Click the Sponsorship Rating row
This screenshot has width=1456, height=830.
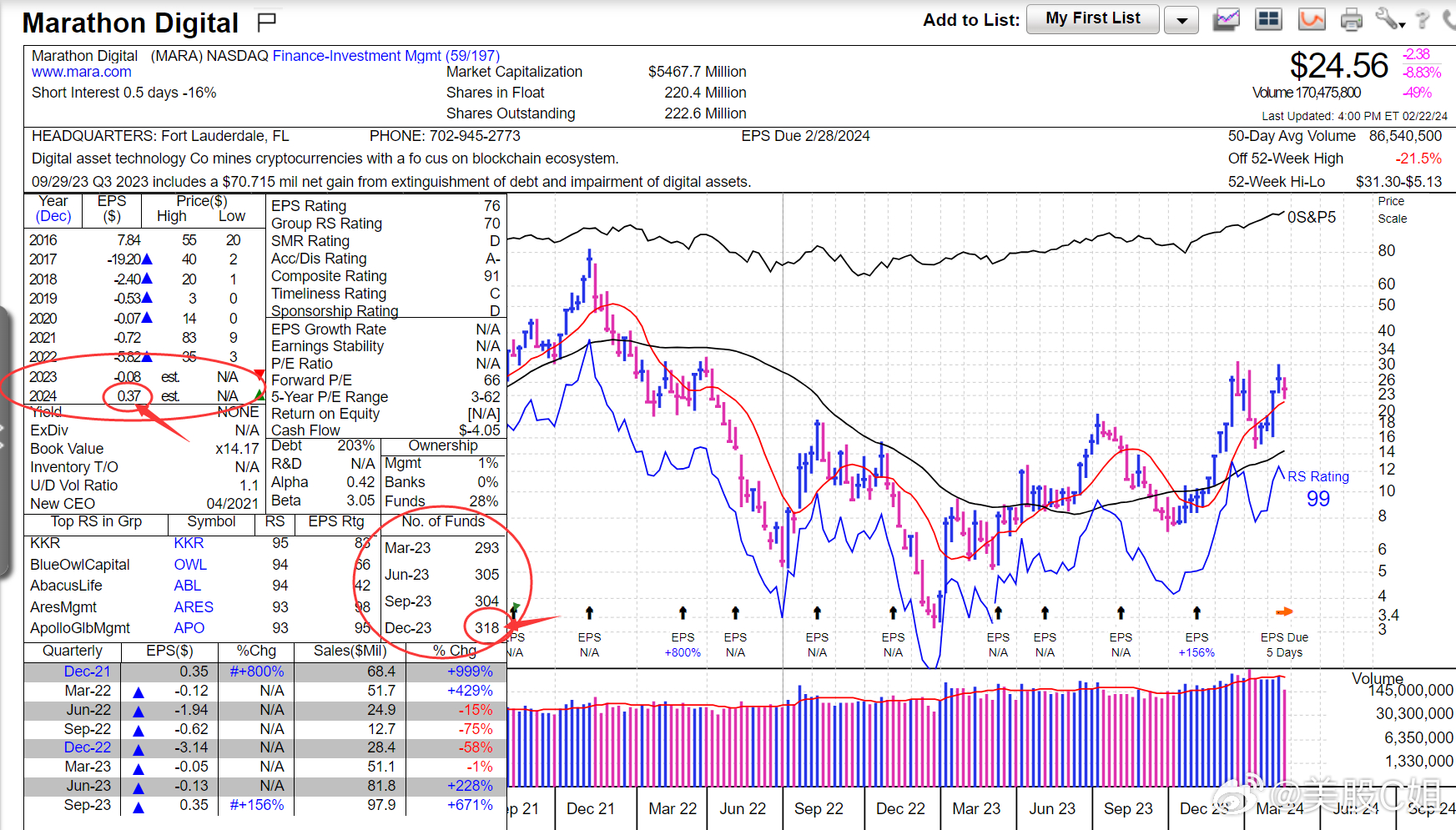[x=385, y=310]
